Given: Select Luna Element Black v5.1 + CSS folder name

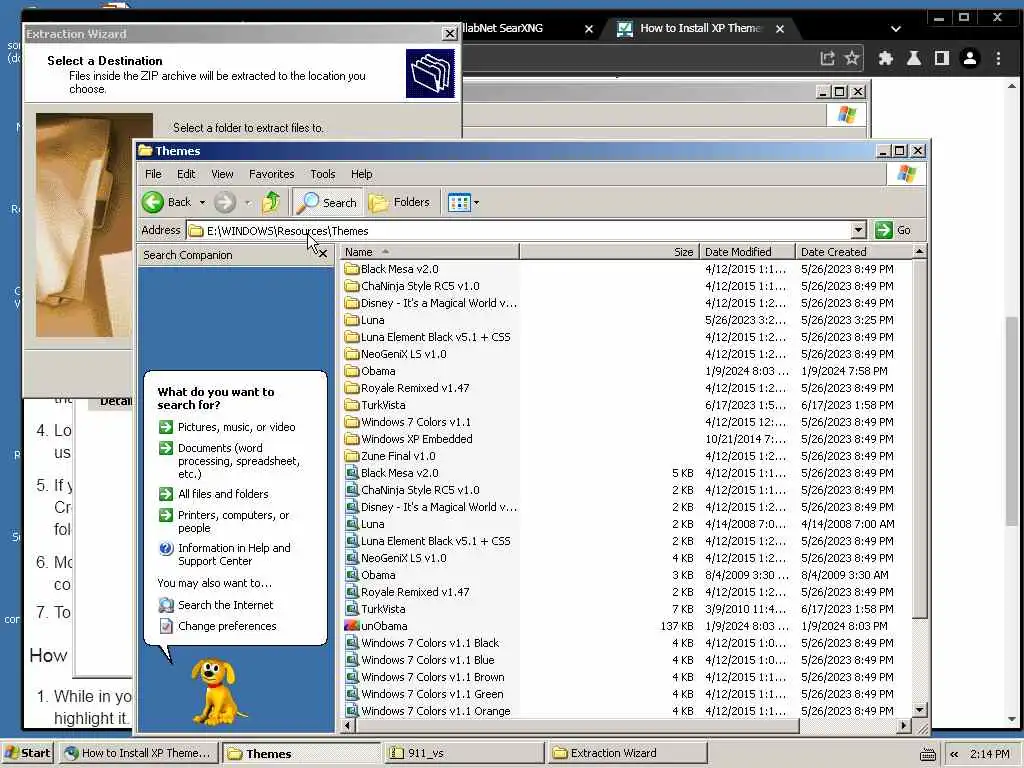Looking at the screenshot, I should tap(436, 337).
